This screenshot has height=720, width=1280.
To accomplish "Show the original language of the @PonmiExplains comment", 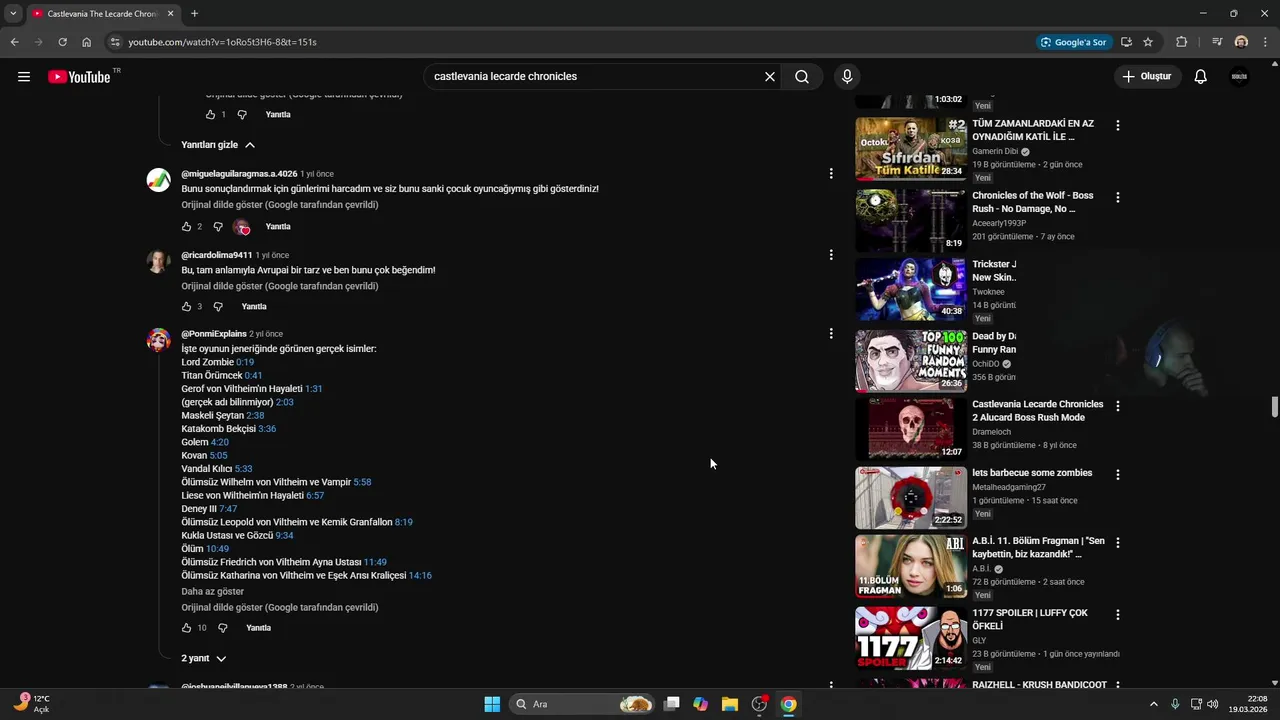I will point(280,608).
